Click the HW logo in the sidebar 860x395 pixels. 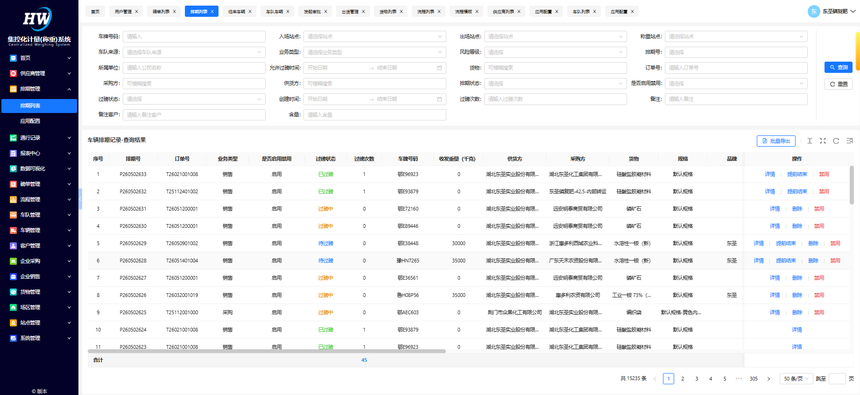click(37, 18)
